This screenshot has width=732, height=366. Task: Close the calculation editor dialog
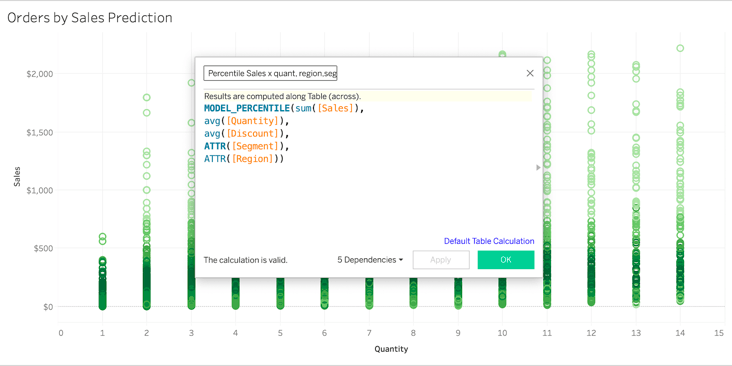click(530, 73)
